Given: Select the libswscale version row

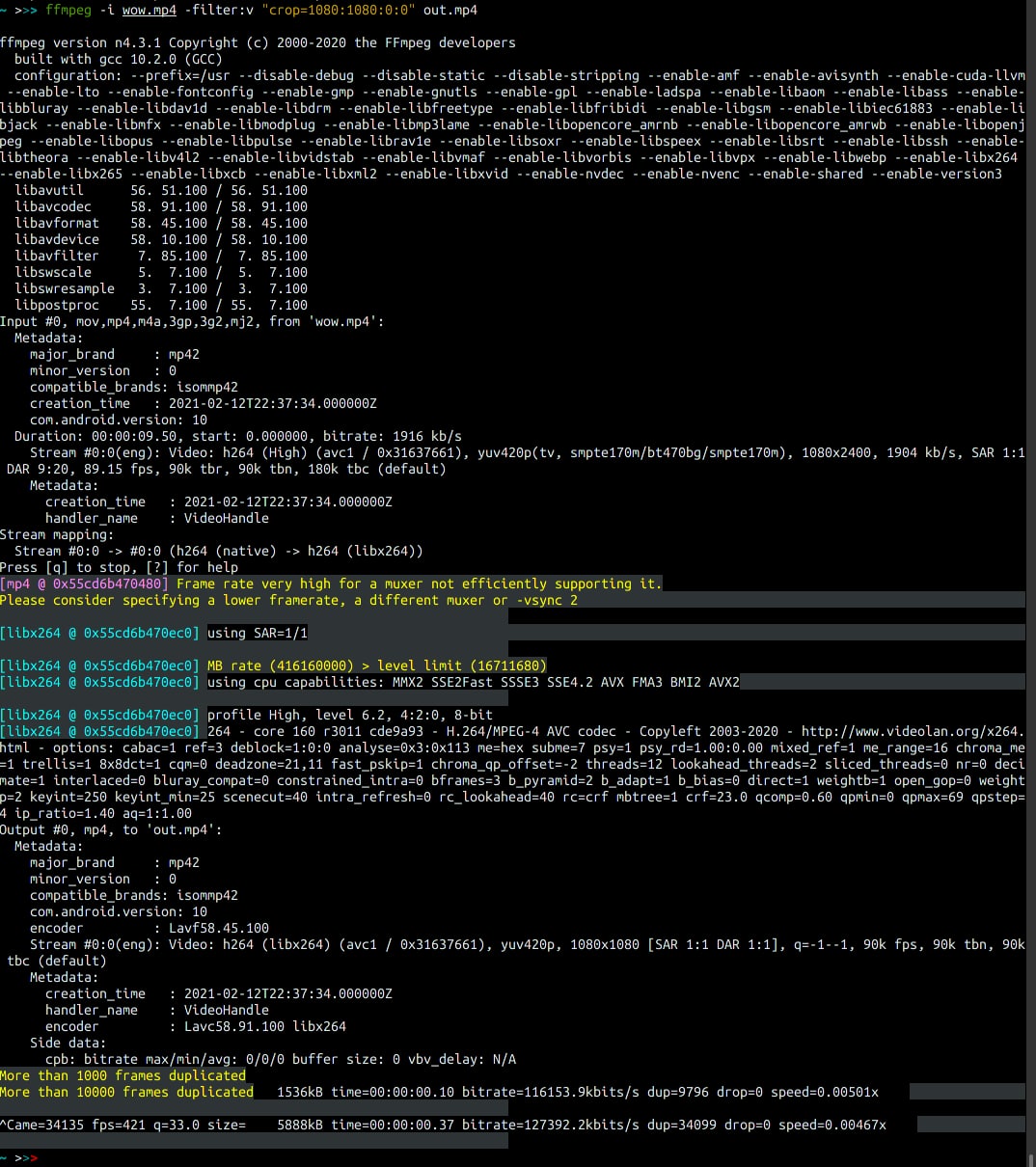Looking at the screenshot, I should tap(161, 272).
